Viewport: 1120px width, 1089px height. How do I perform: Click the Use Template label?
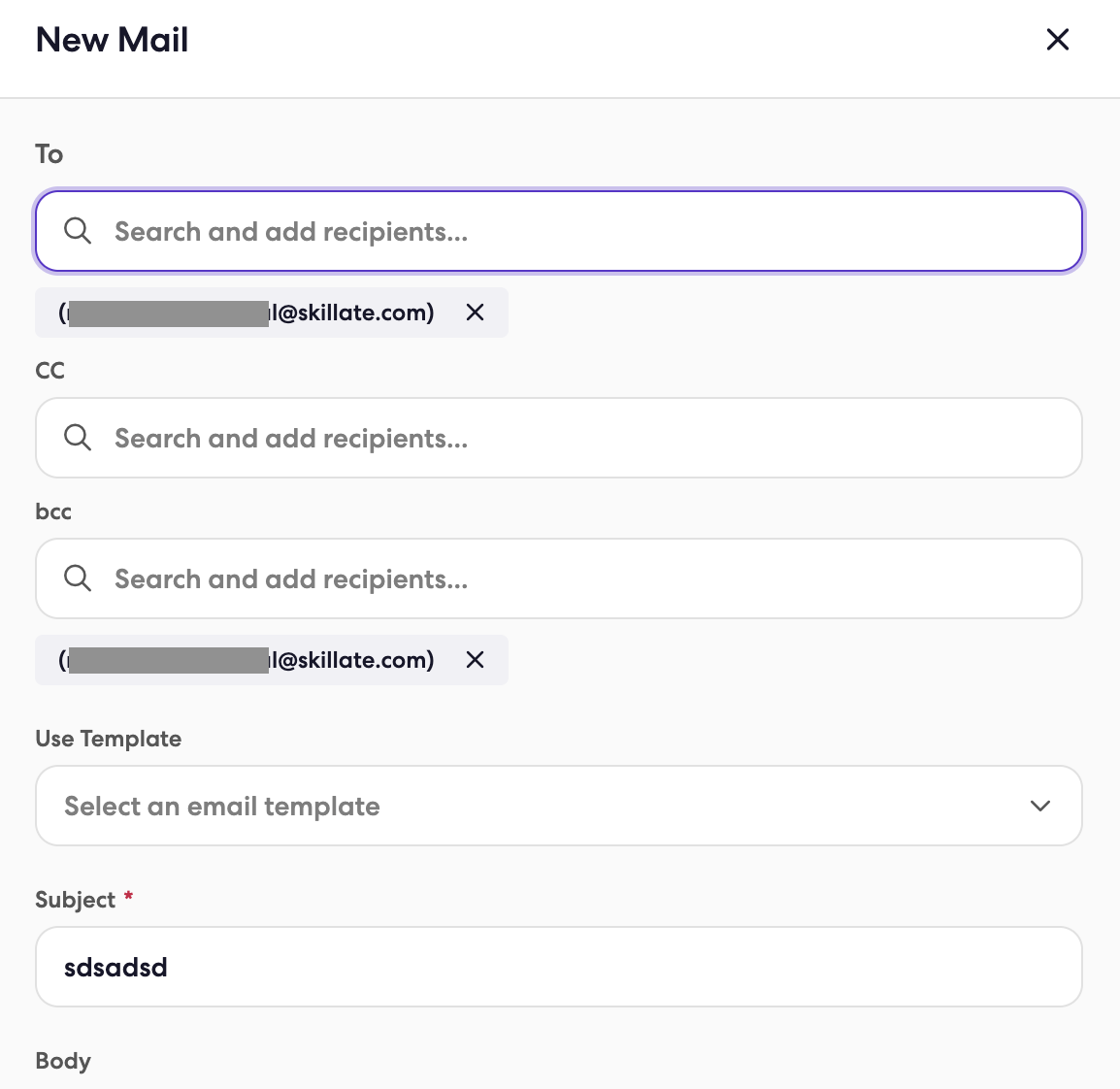point(109,739)
